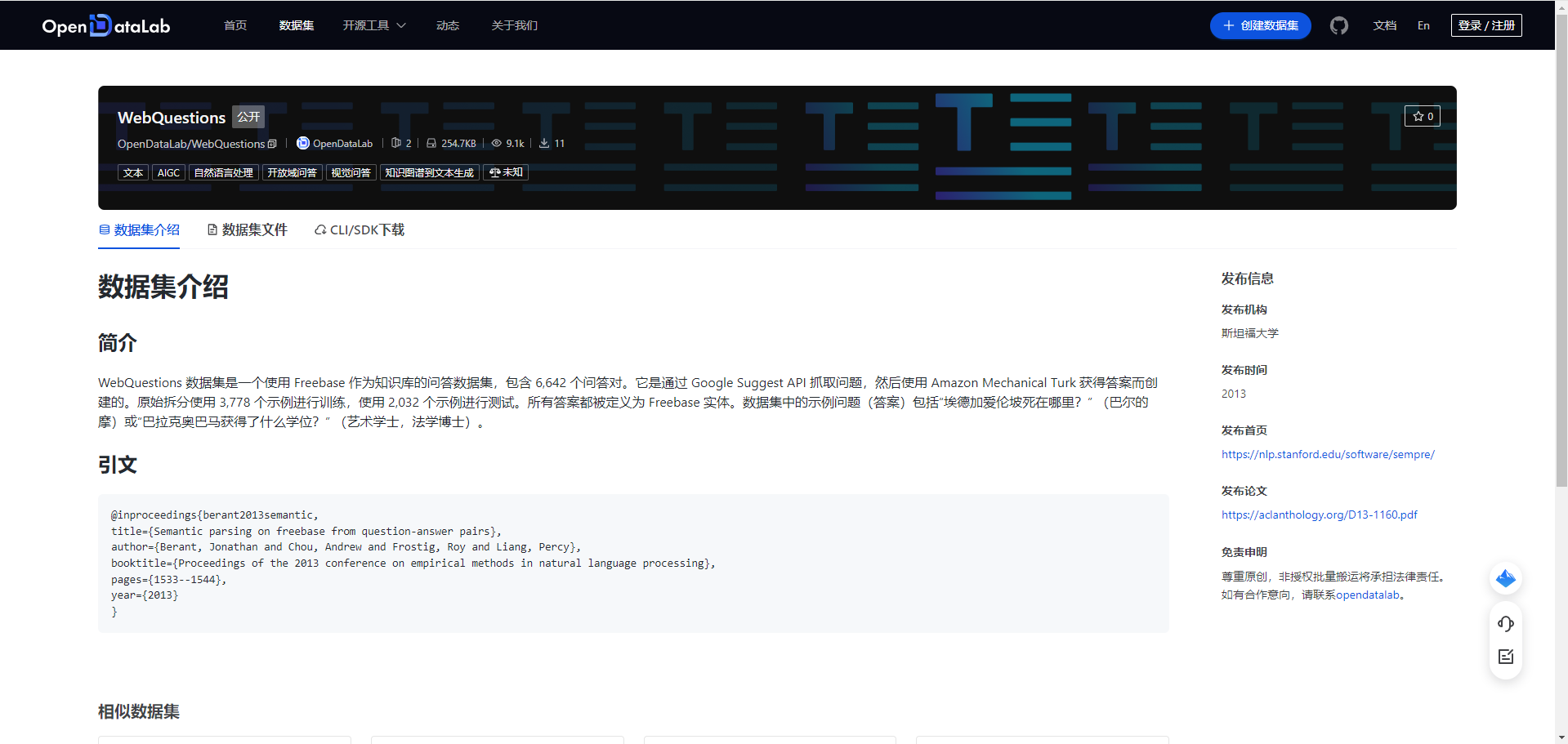Click the 公开 badge
Image resolution: width=1568 pixels, height=744 pixels.
pos(248,117)
